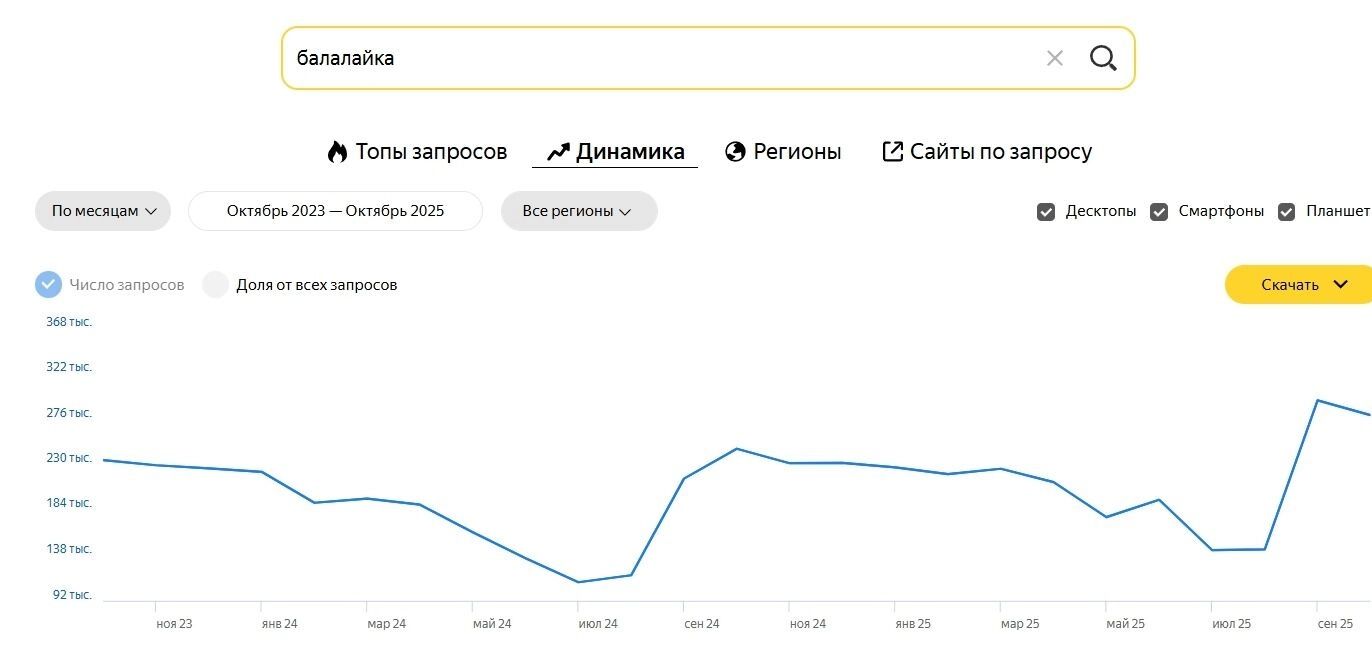
Task: Click the flame icon for Топы запросов
Action: pyautogui.click(x=337, y=152)
